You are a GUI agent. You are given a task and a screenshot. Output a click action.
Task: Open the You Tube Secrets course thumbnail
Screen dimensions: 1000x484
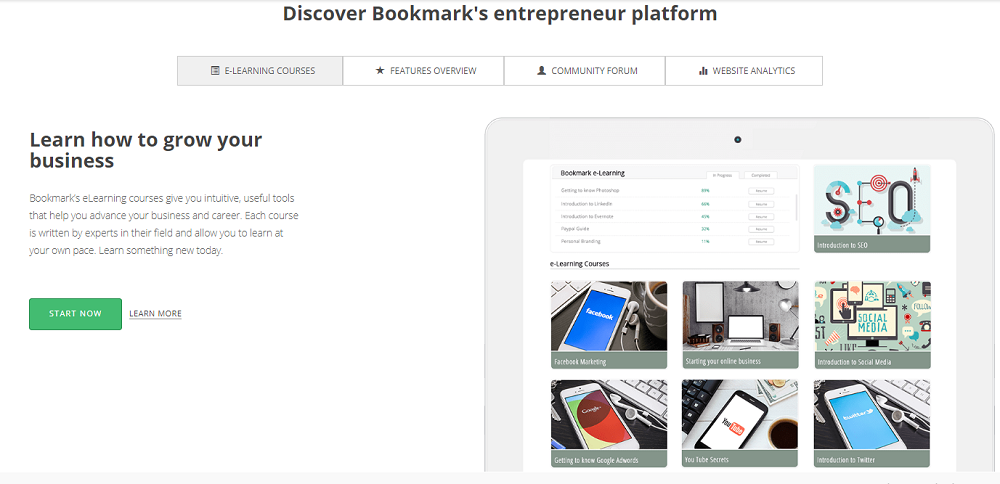coord(740,423)
